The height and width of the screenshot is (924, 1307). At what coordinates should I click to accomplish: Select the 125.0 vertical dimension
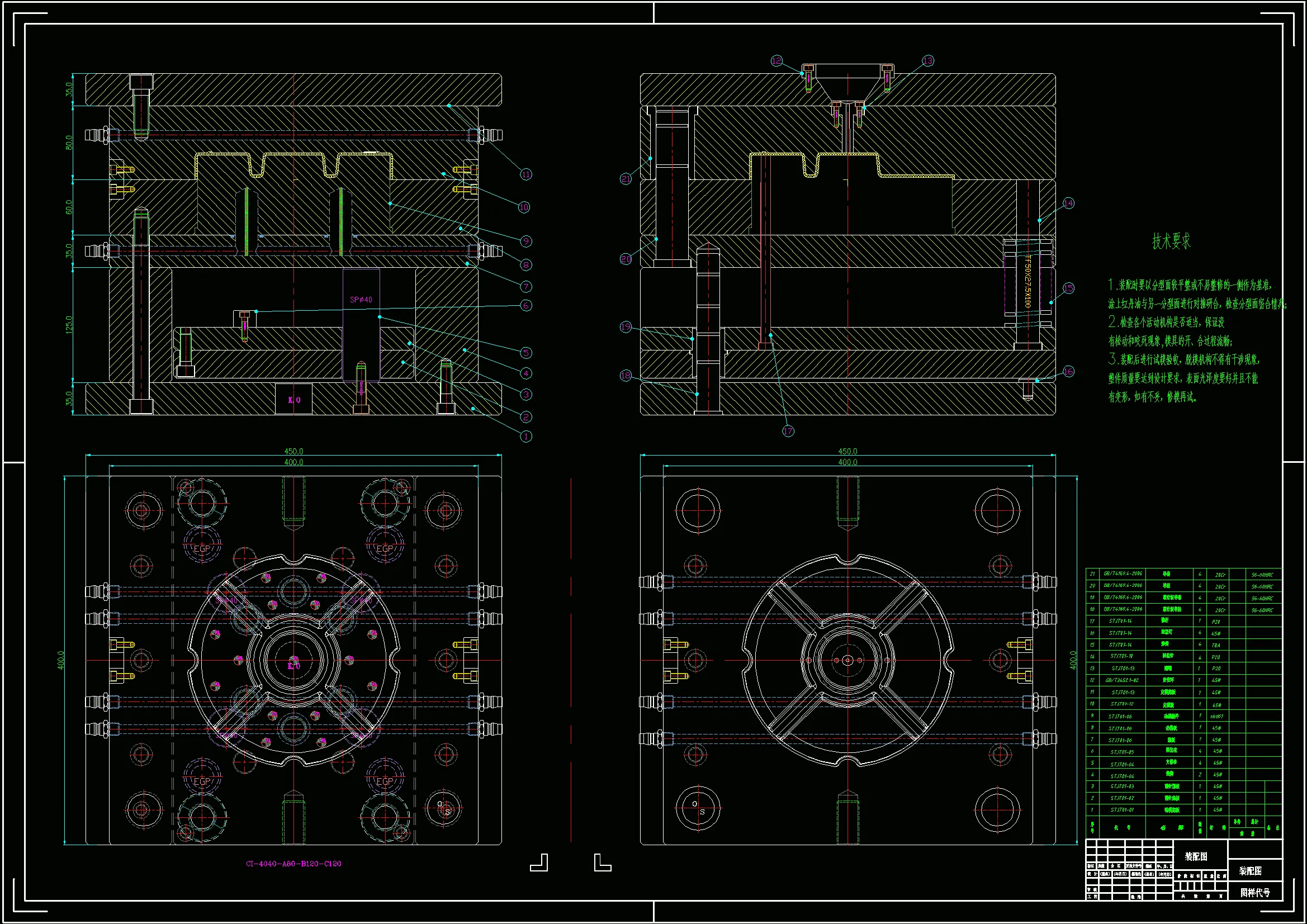click(x=69, y=325)
